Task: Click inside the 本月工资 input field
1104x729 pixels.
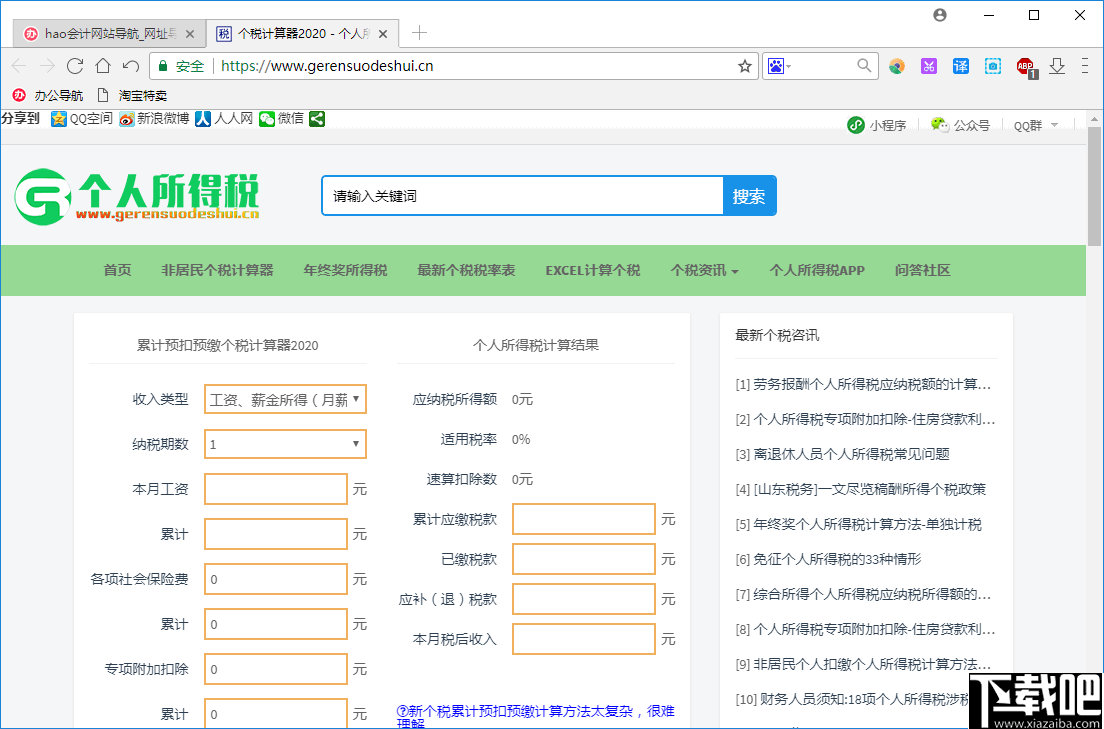Action: [275, 488]
